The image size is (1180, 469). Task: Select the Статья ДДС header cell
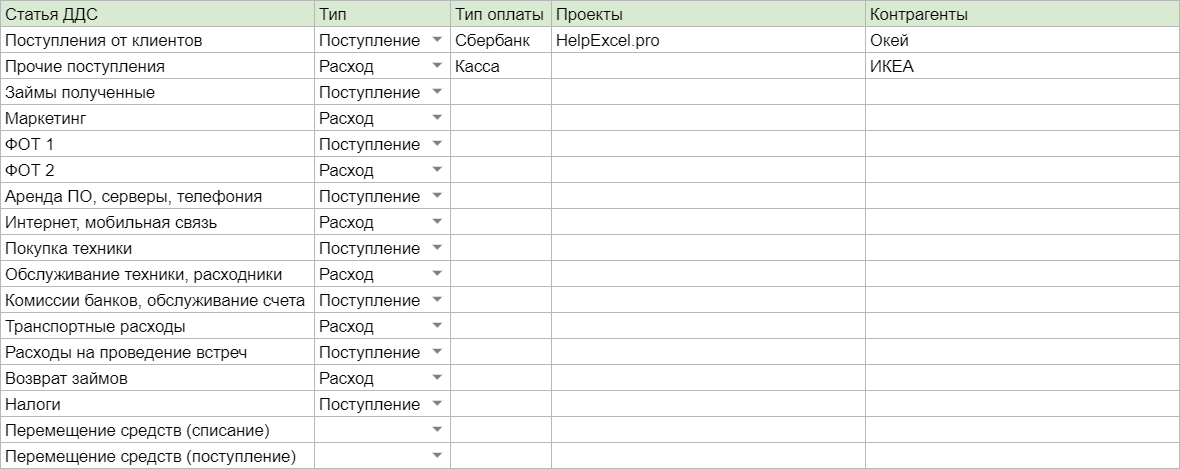(157, 14)
